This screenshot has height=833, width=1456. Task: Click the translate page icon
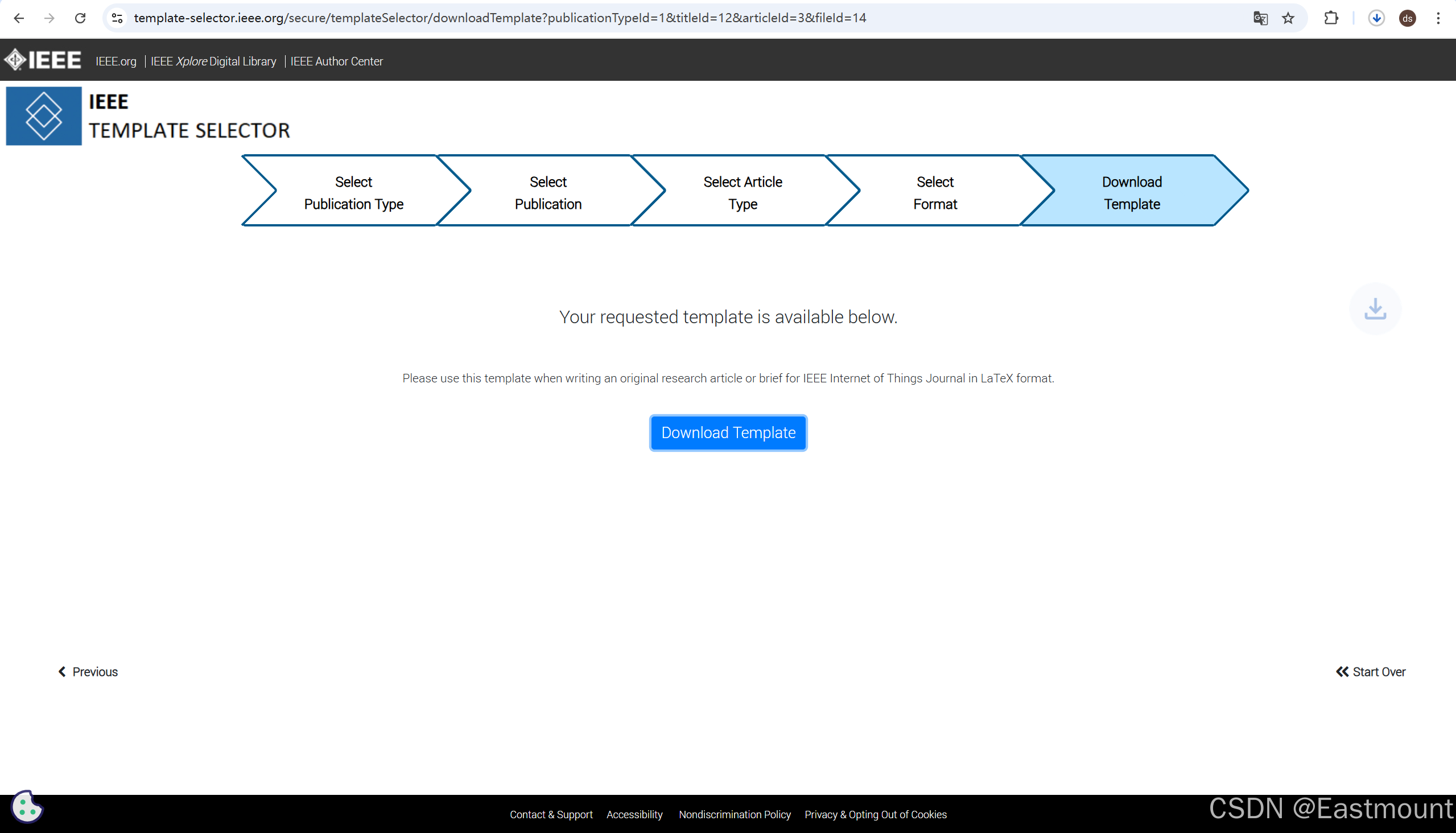(1260, 18)
